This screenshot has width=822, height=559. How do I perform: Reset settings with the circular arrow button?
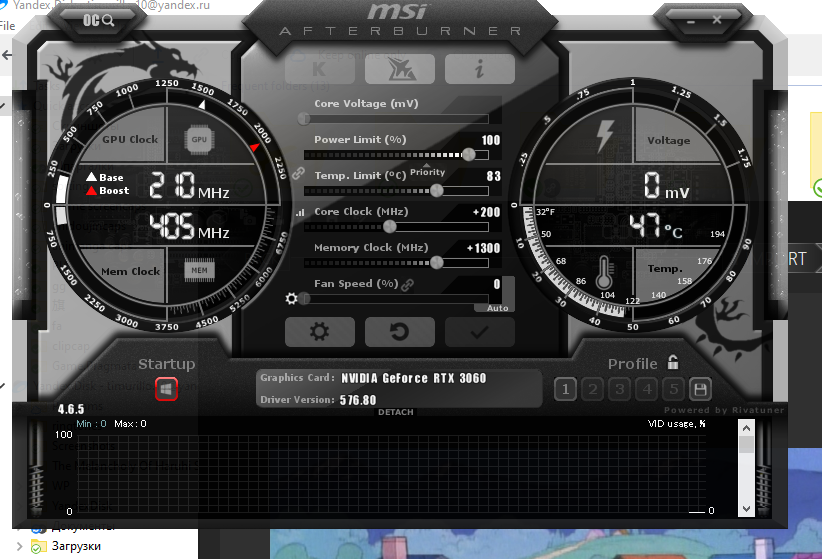[x=399, y=332]
